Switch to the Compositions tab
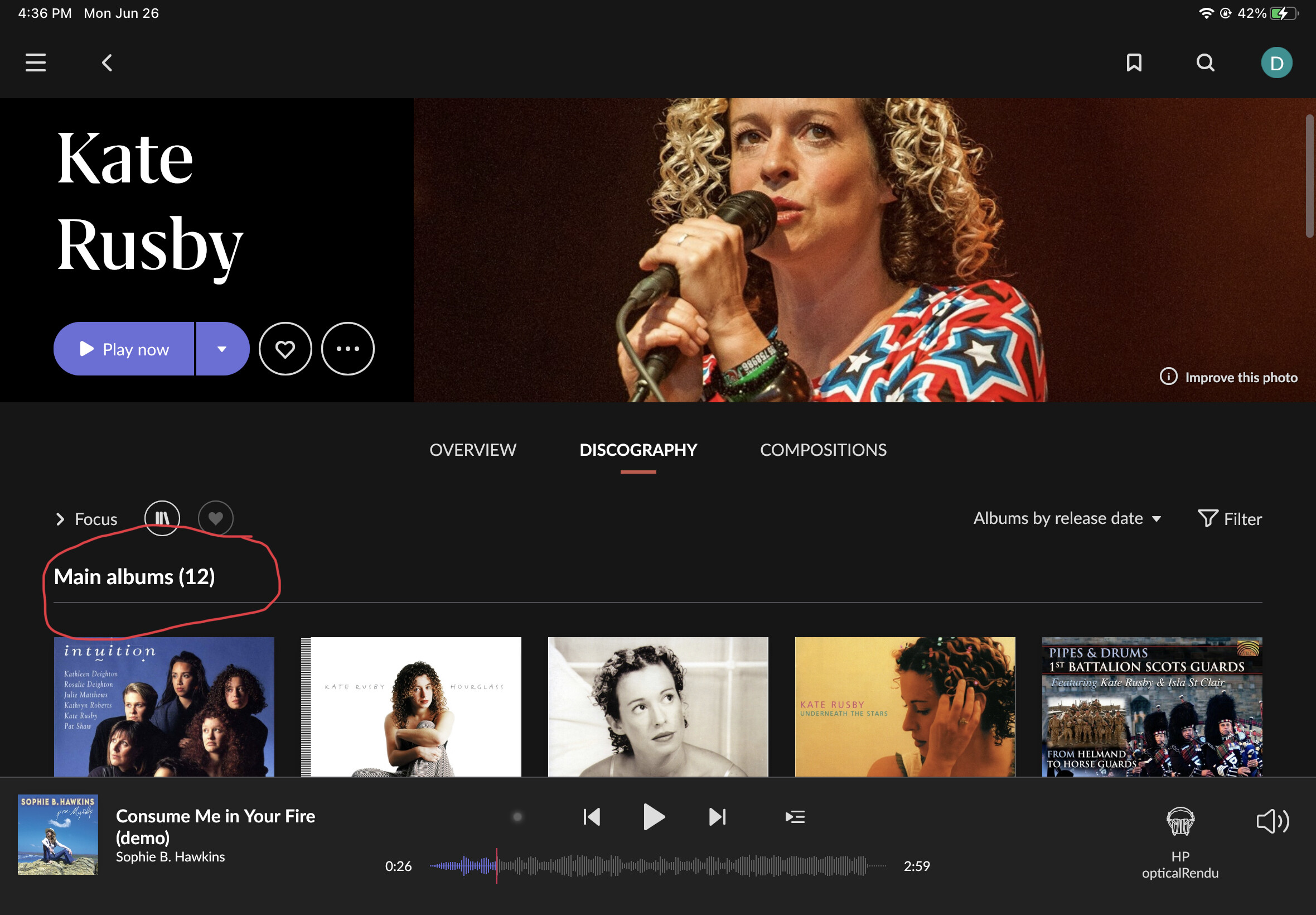Viewport: 1316px width, 915px height. tap(823, 450)
